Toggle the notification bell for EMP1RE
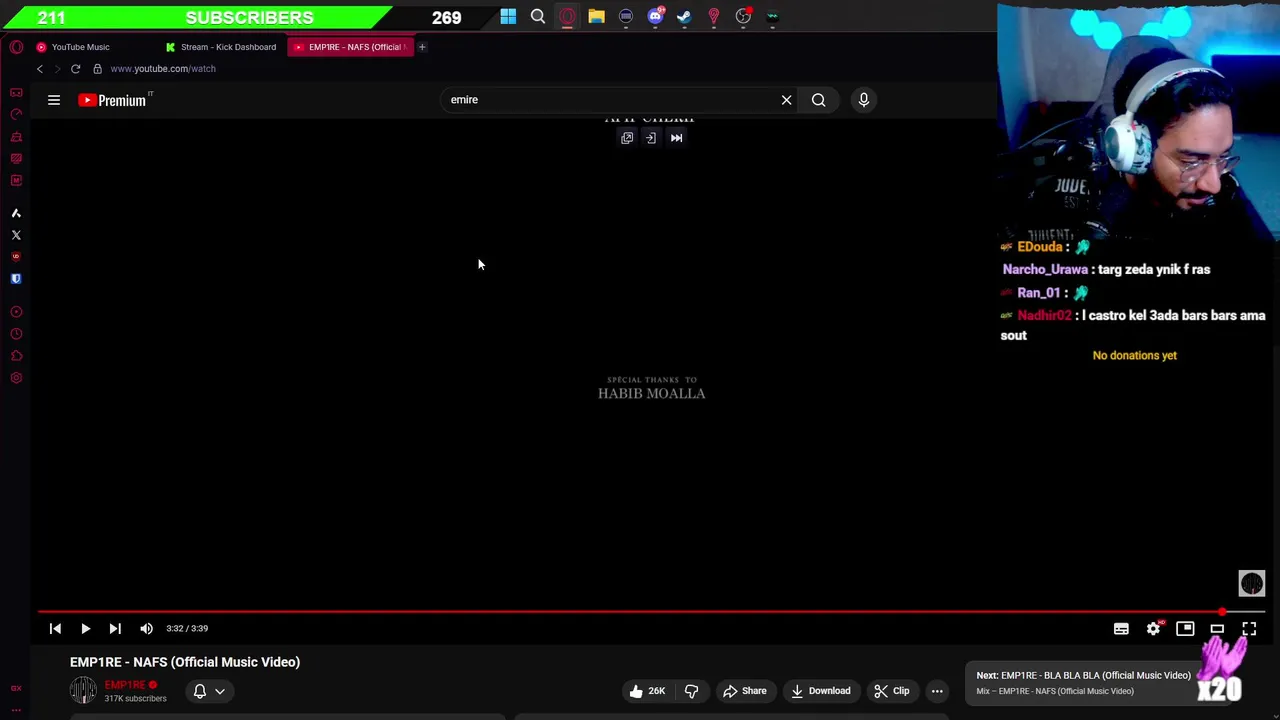1280x720 pixels. (x=200, y=691)
